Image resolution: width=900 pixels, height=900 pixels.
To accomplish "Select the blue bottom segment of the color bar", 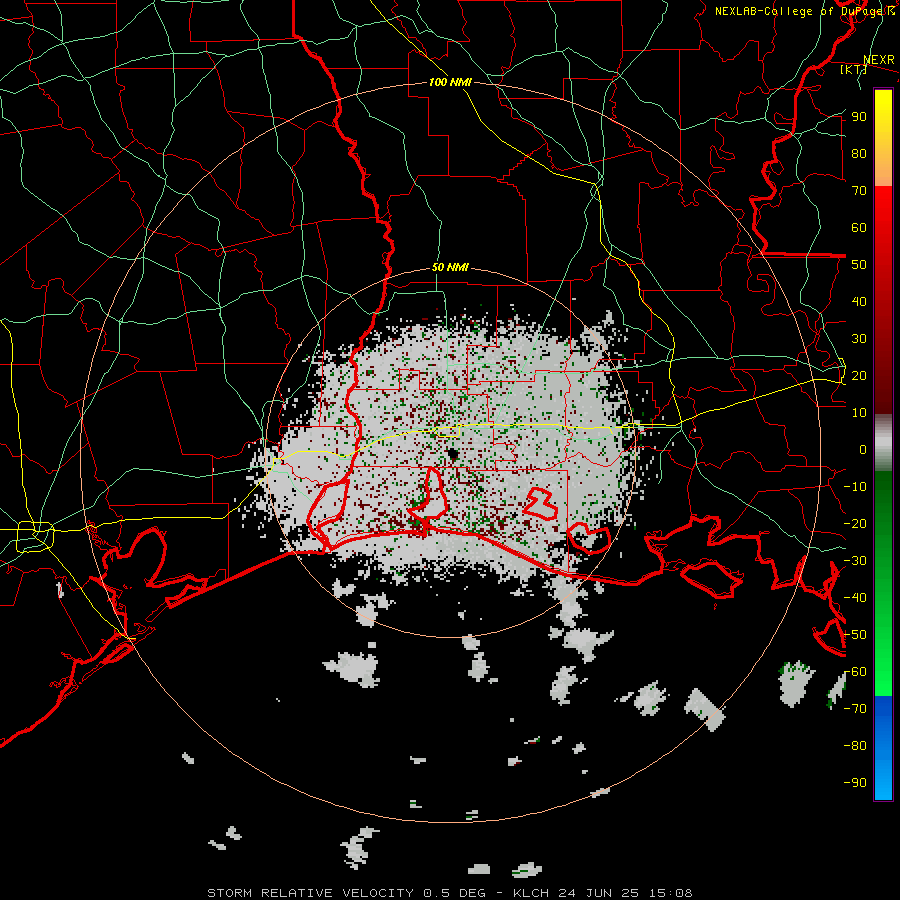I will pyautogui.click(x=883, y=747).
